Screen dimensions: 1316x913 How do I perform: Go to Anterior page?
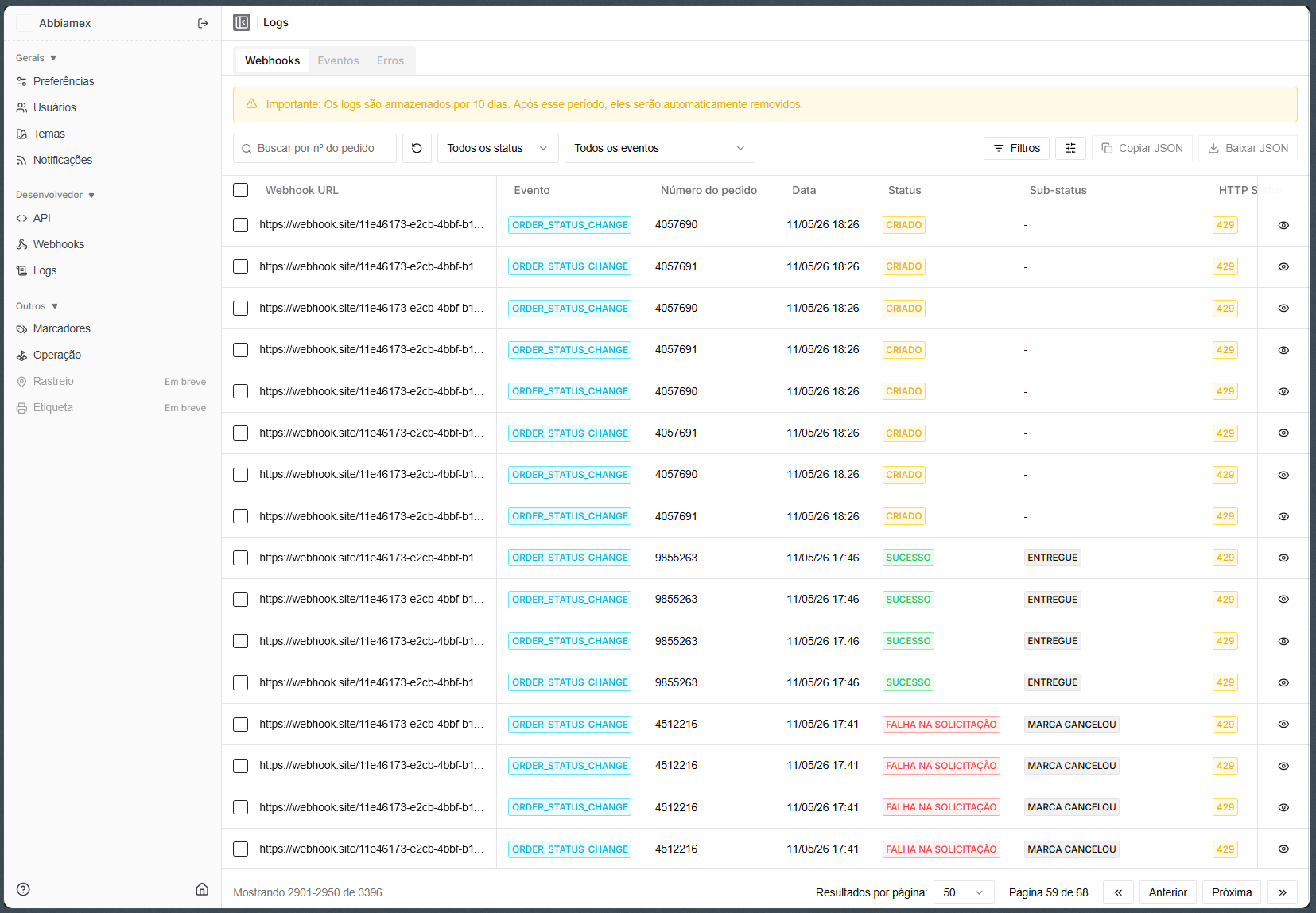pyautogui.click(x=1167, y=892)
